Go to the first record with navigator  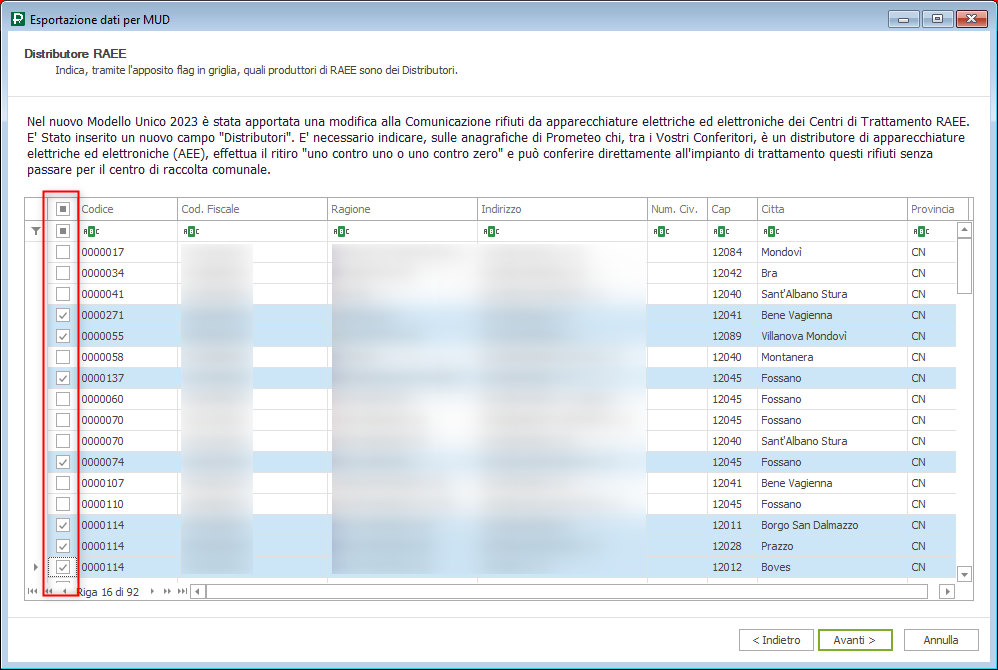tap(32, 591)
